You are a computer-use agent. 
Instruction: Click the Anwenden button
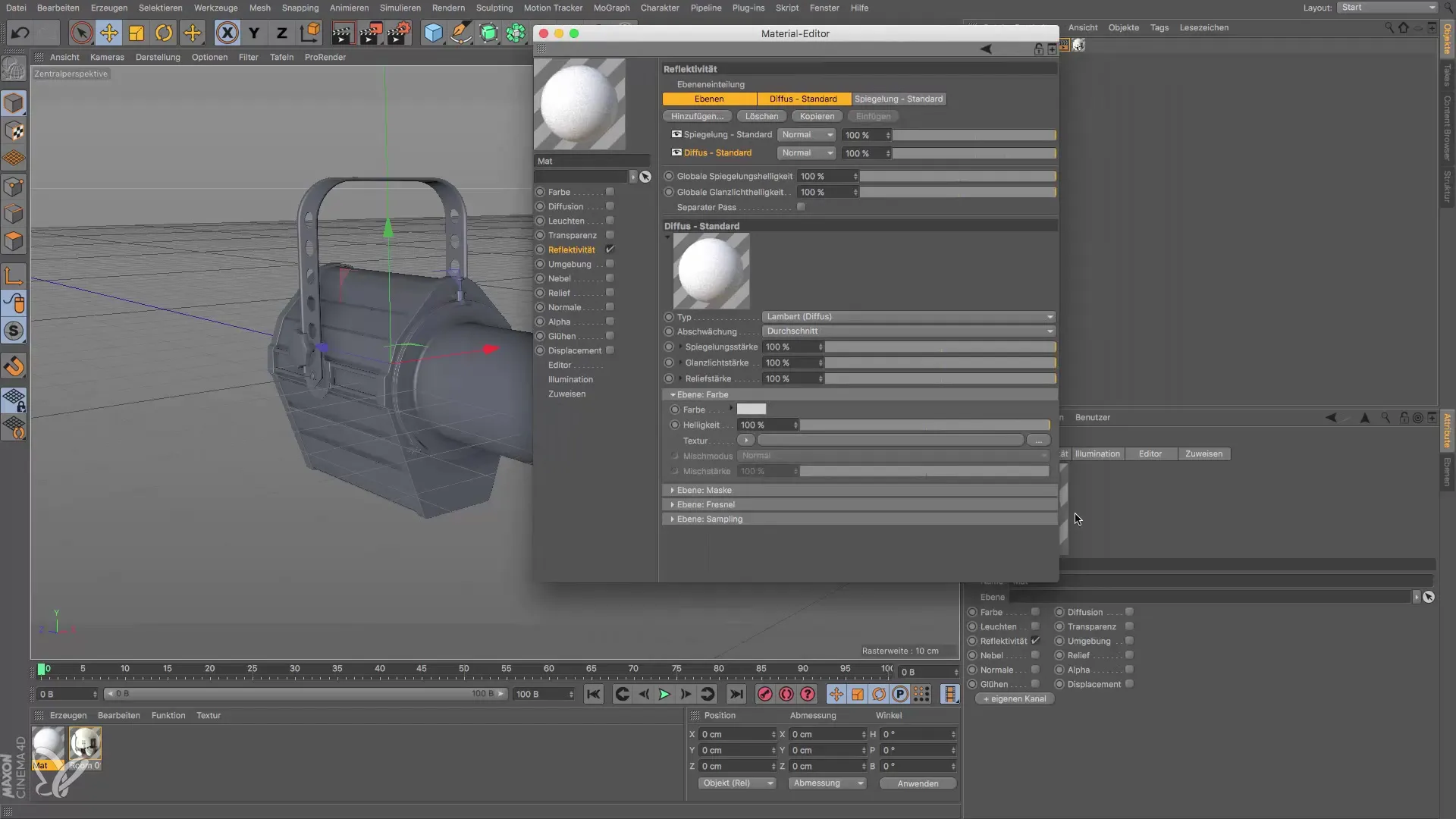click(x=918, y=784)
